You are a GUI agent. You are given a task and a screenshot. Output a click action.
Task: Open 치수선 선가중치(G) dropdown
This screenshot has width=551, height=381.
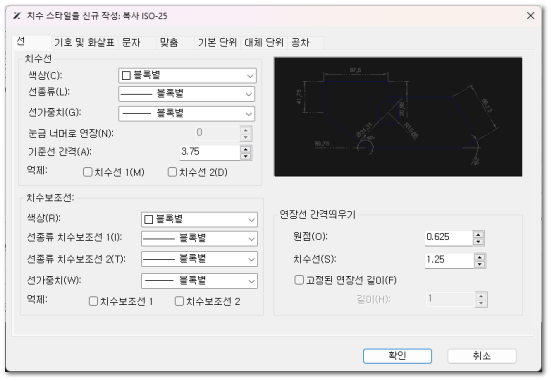coord(187,114)
